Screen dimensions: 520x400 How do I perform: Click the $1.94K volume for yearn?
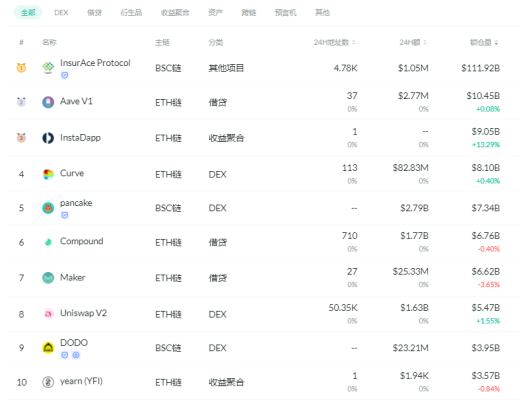click(414, 376)
